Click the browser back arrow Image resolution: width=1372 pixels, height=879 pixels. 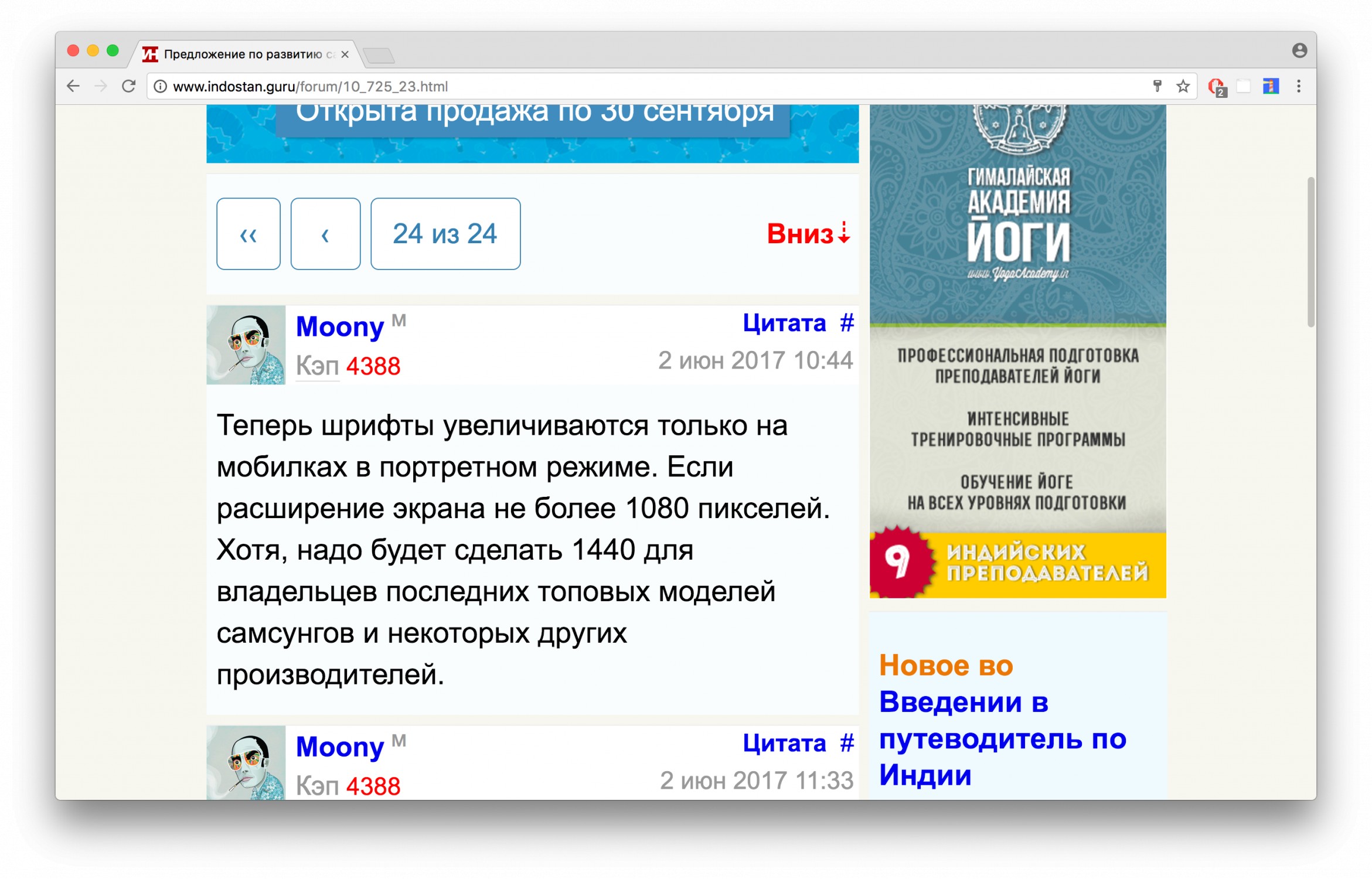(73, 87)
